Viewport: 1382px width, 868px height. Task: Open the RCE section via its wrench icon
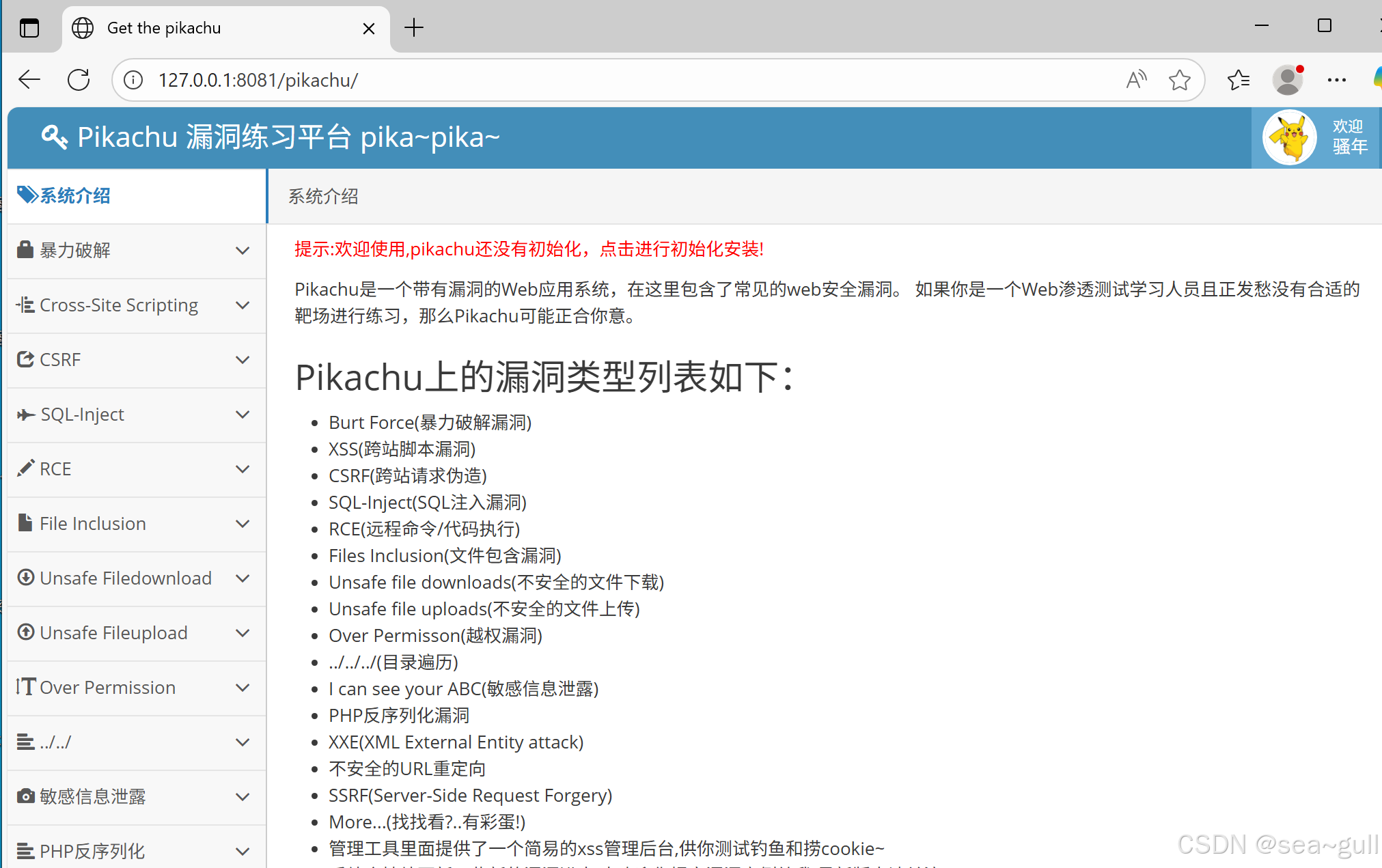25,468
